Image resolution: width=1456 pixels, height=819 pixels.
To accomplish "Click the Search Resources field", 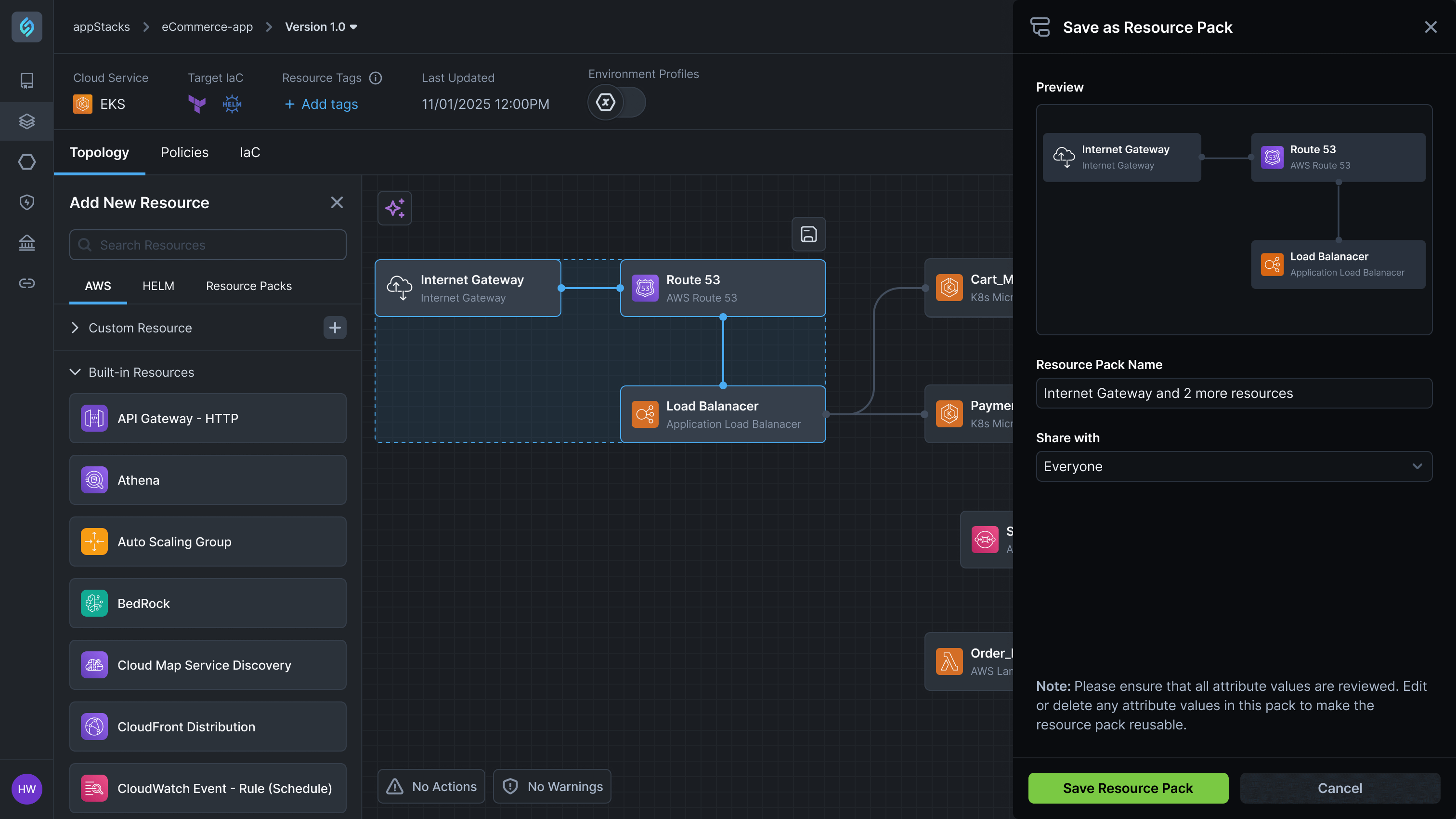I will [208, 244].
